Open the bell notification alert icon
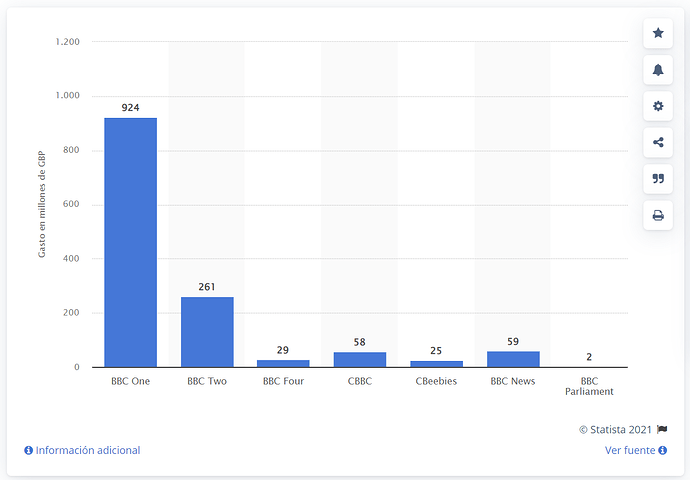 (x=658, y=70)
